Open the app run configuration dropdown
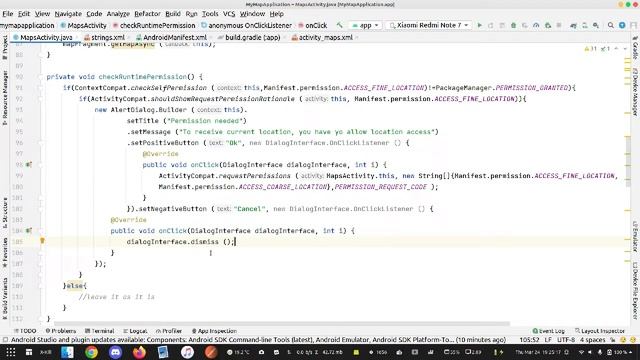The image size is (640, 360). (366, 25)
